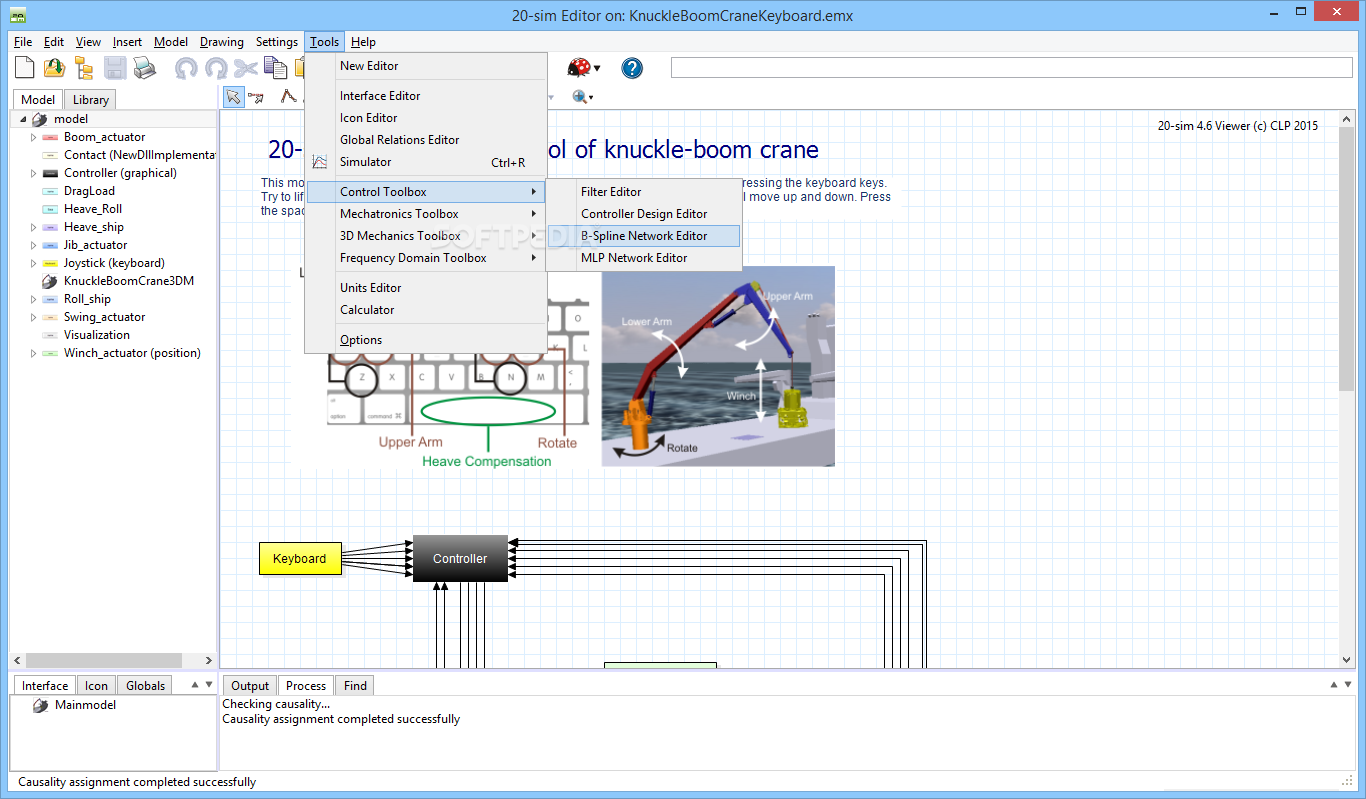Click the Open file folder icon
The image size is (1366, 799).
pos(54,68)
